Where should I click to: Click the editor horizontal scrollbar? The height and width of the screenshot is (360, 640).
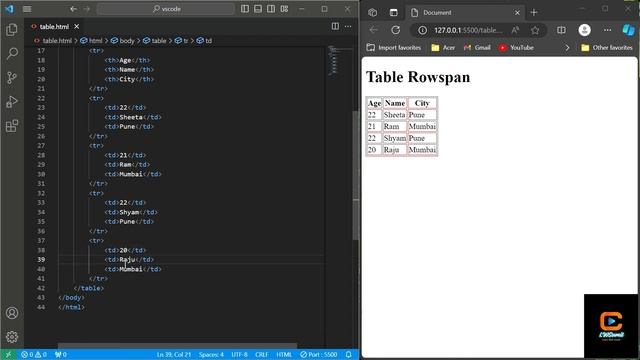[178, 346]
